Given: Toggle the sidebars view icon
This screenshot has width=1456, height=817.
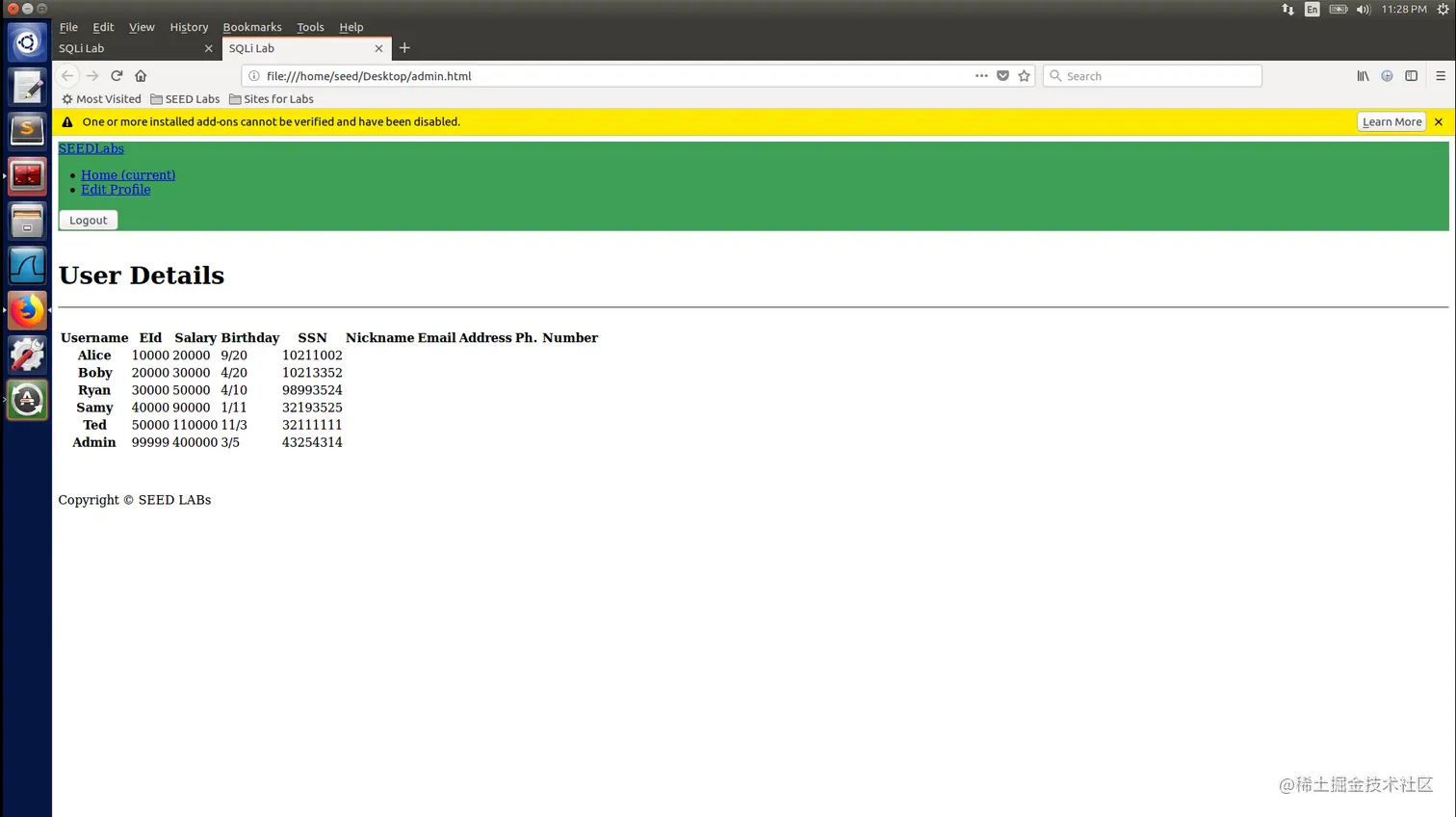Looking at the screenshot, I should coord(1411,76).
